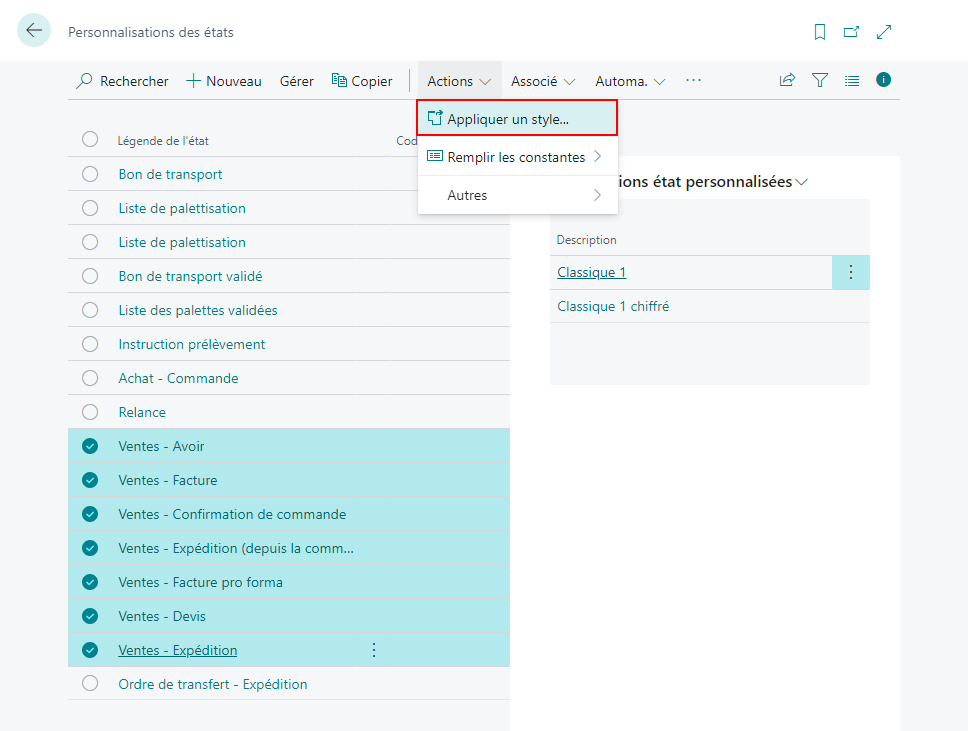
Task: Open the Classique 1 link
Action: click(591, 272)
